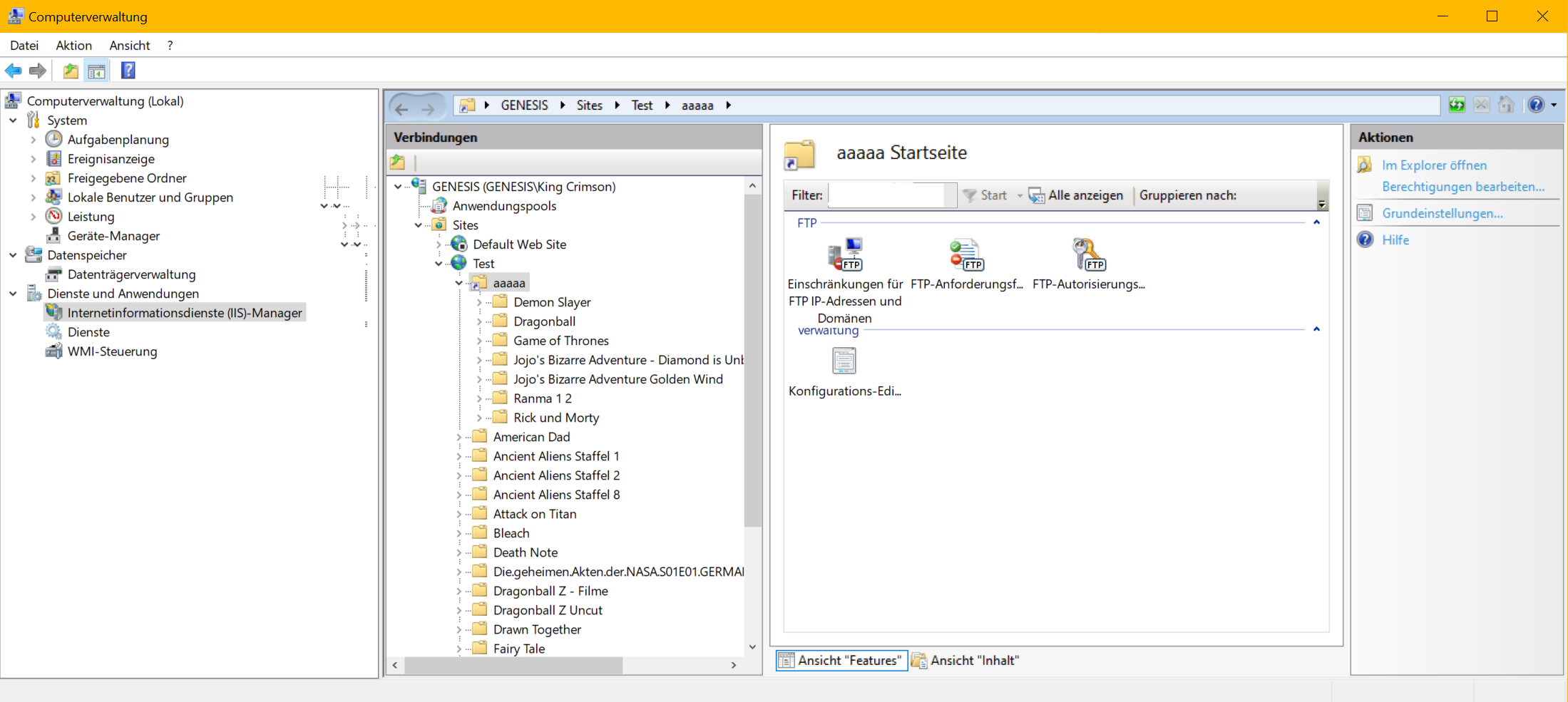Image resolution: width=1568 pixels, height=702 pixels.
Task: Collapse the FTP feature group
Action: pyautogui.click(x=1317, y=222)
